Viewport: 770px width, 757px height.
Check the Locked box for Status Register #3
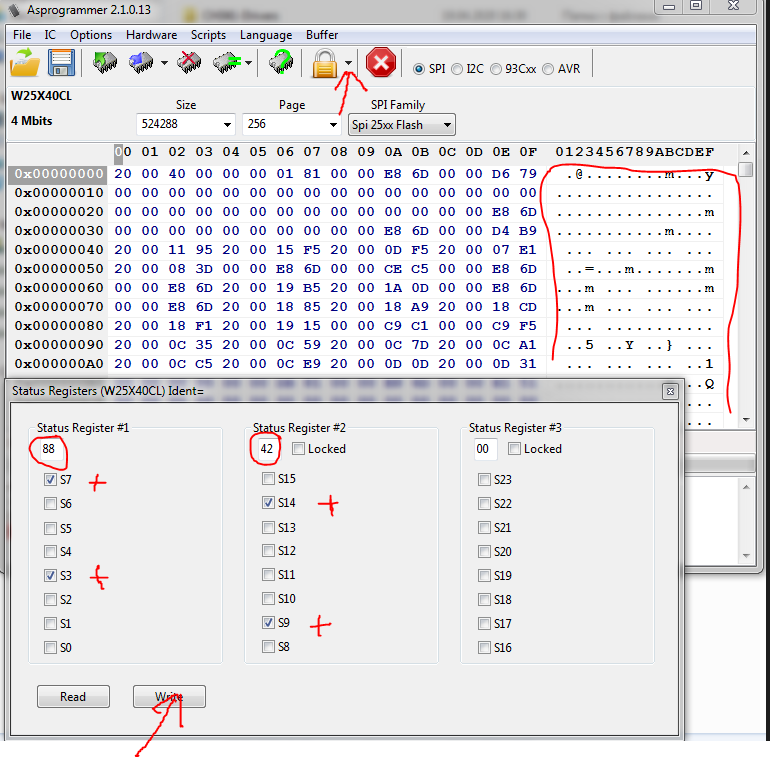(514, 449)
